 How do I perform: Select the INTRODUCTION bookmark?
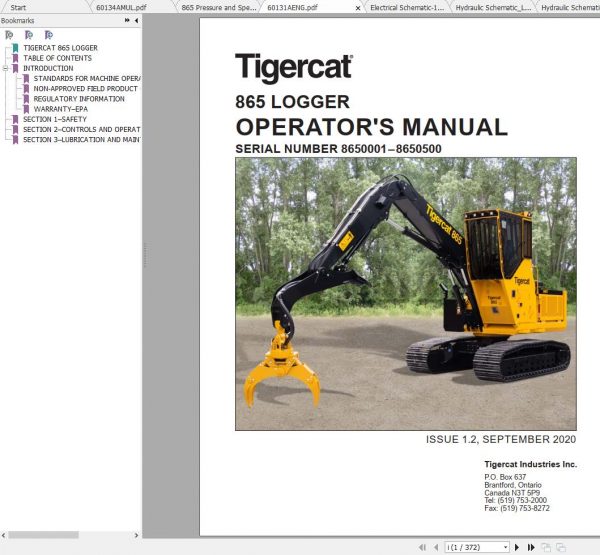48,69
